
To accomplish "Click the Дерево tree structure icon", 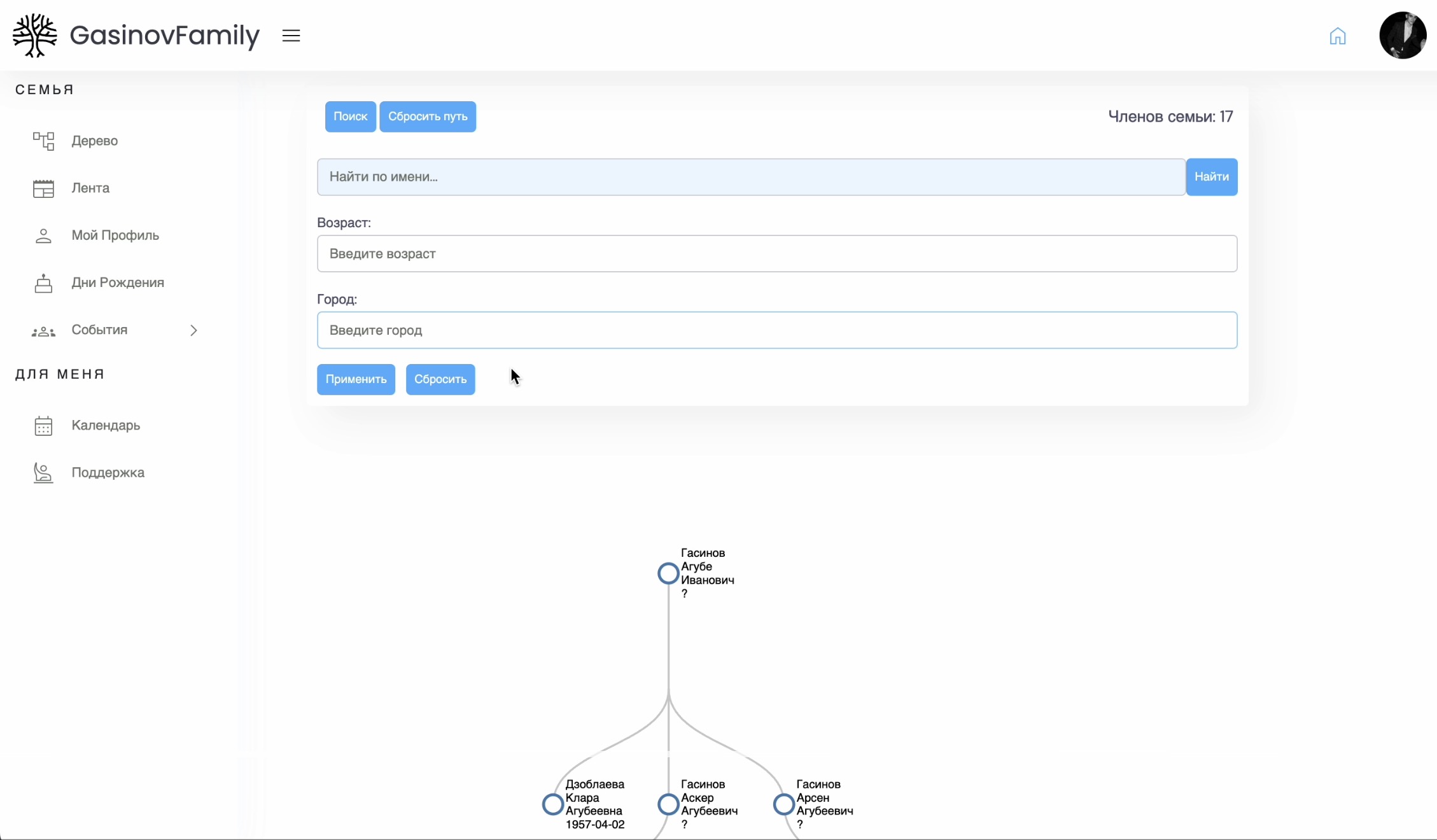I will (x=43, y=141).
